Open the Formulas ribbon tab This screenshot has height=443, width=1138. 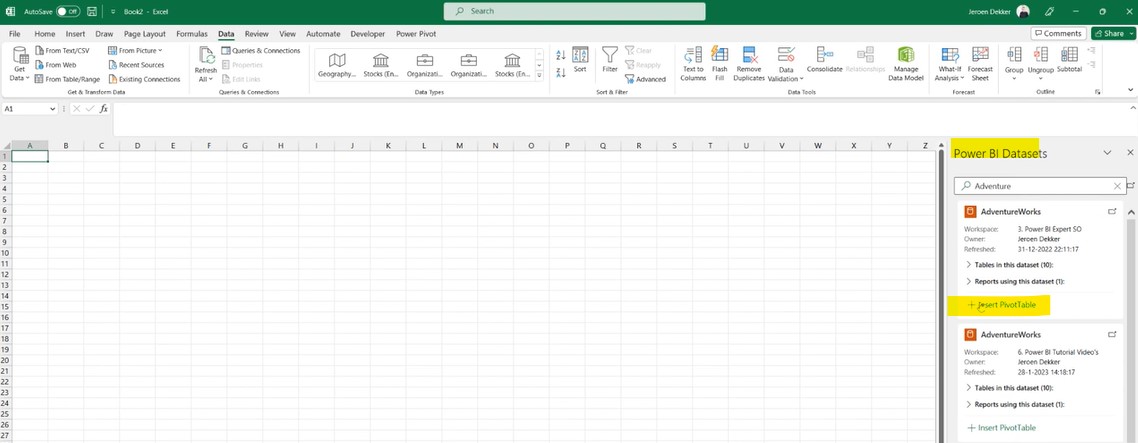click(x=191, y=33)
